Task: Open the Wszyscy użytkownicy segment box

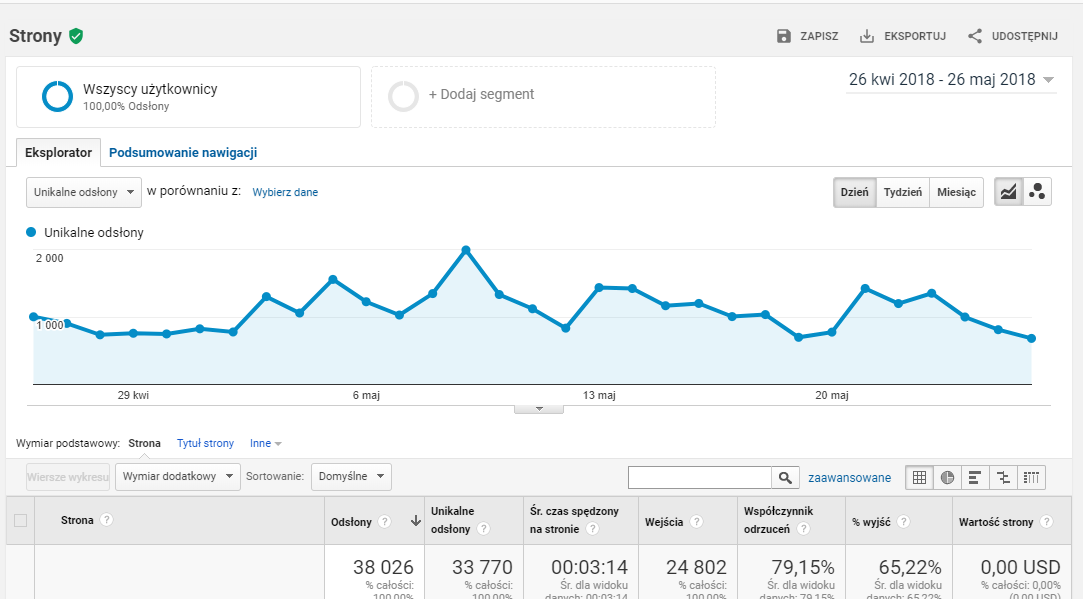Action: pos(189,97)
